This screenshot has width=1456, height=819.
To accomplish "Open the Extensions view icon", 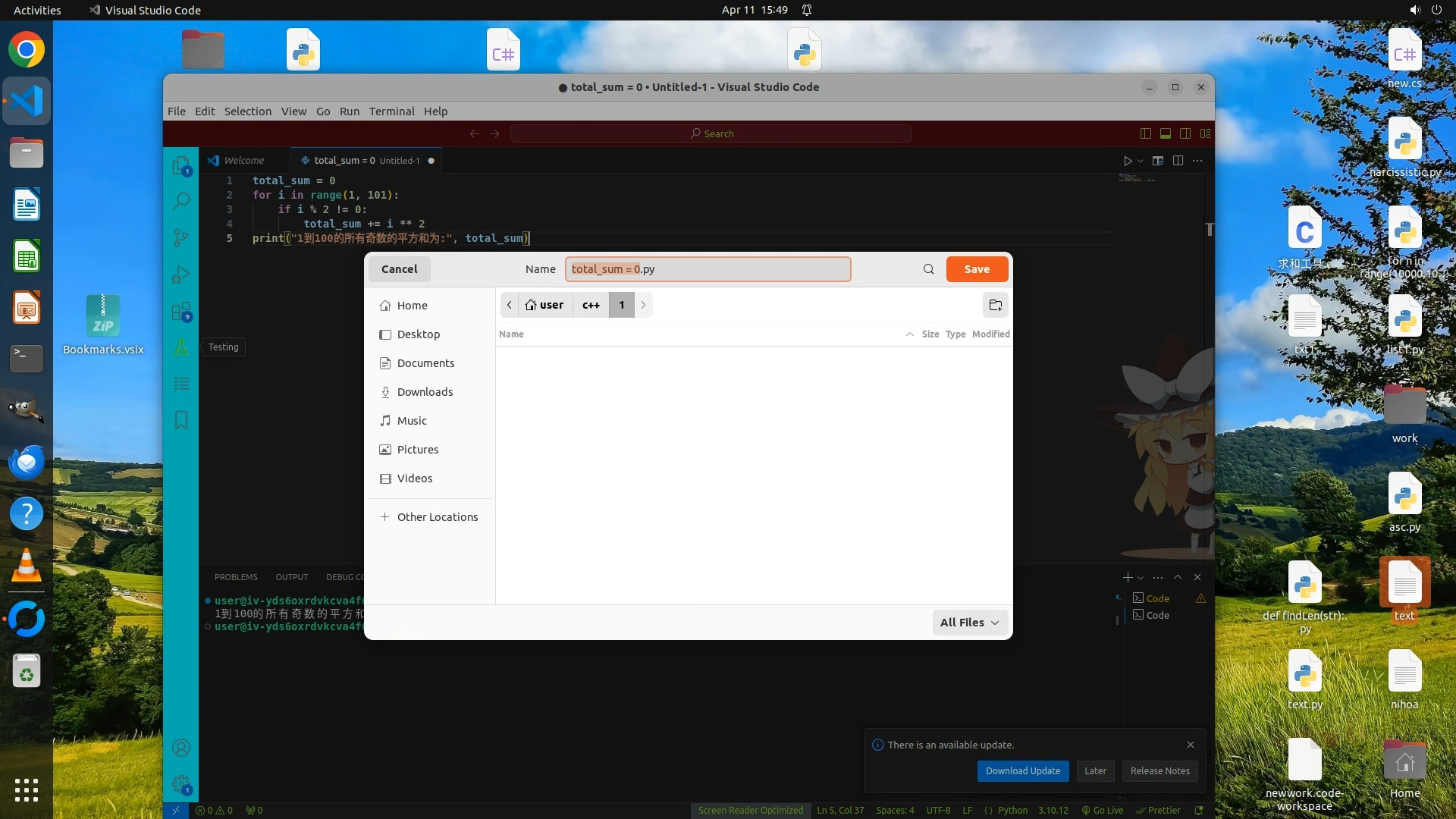I will [180, 311].
